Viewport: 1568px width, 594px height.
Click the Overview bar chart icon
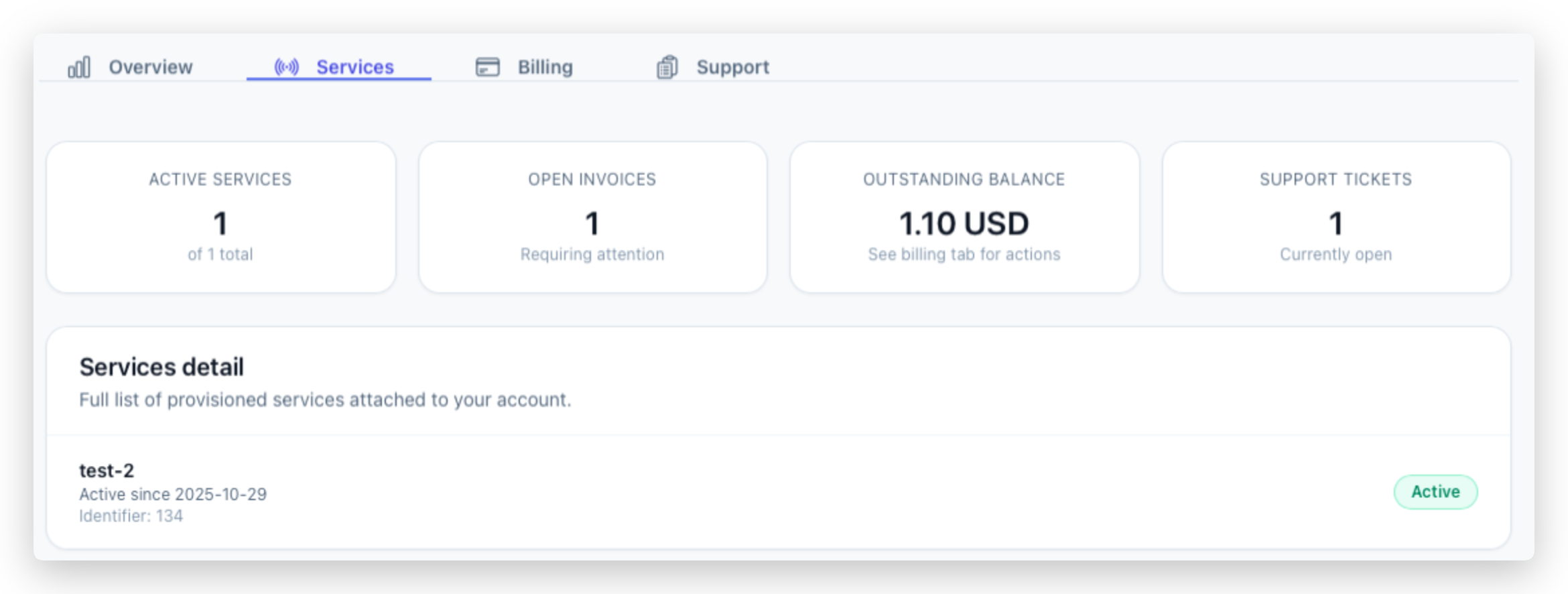[79, 67]
